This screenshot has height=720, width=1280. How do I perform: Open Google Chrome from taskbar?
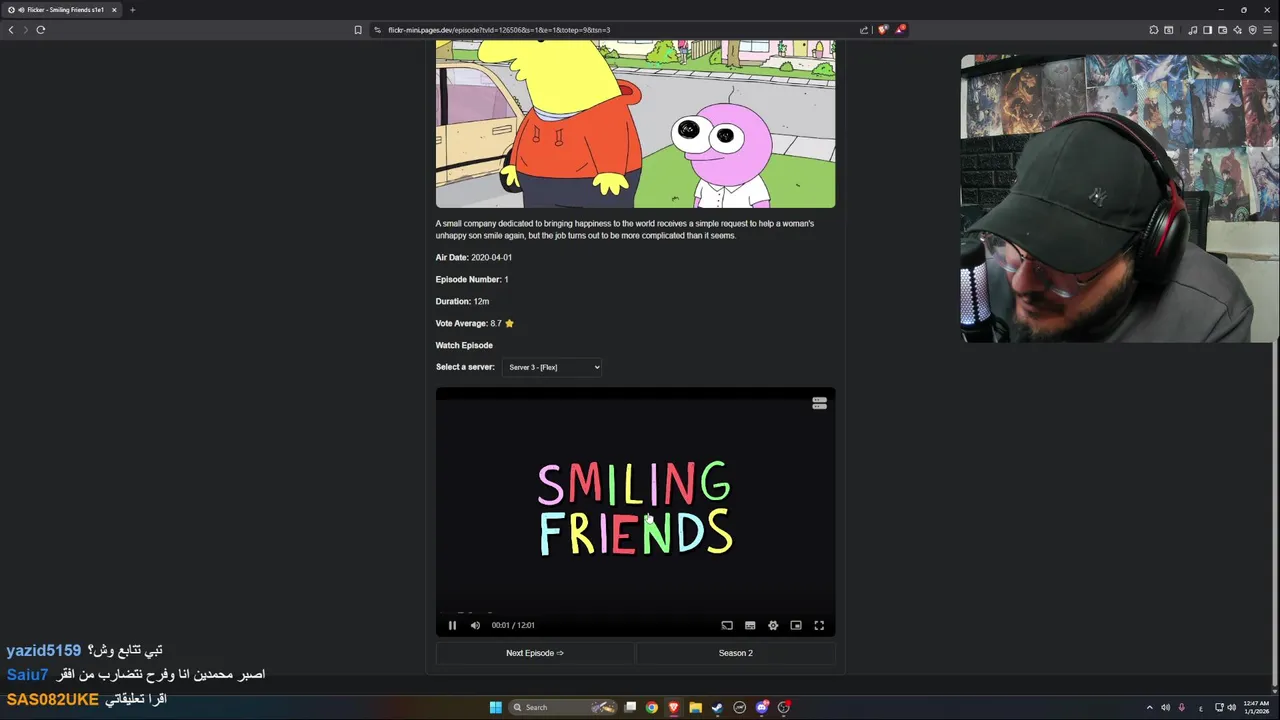coord(652,707)
